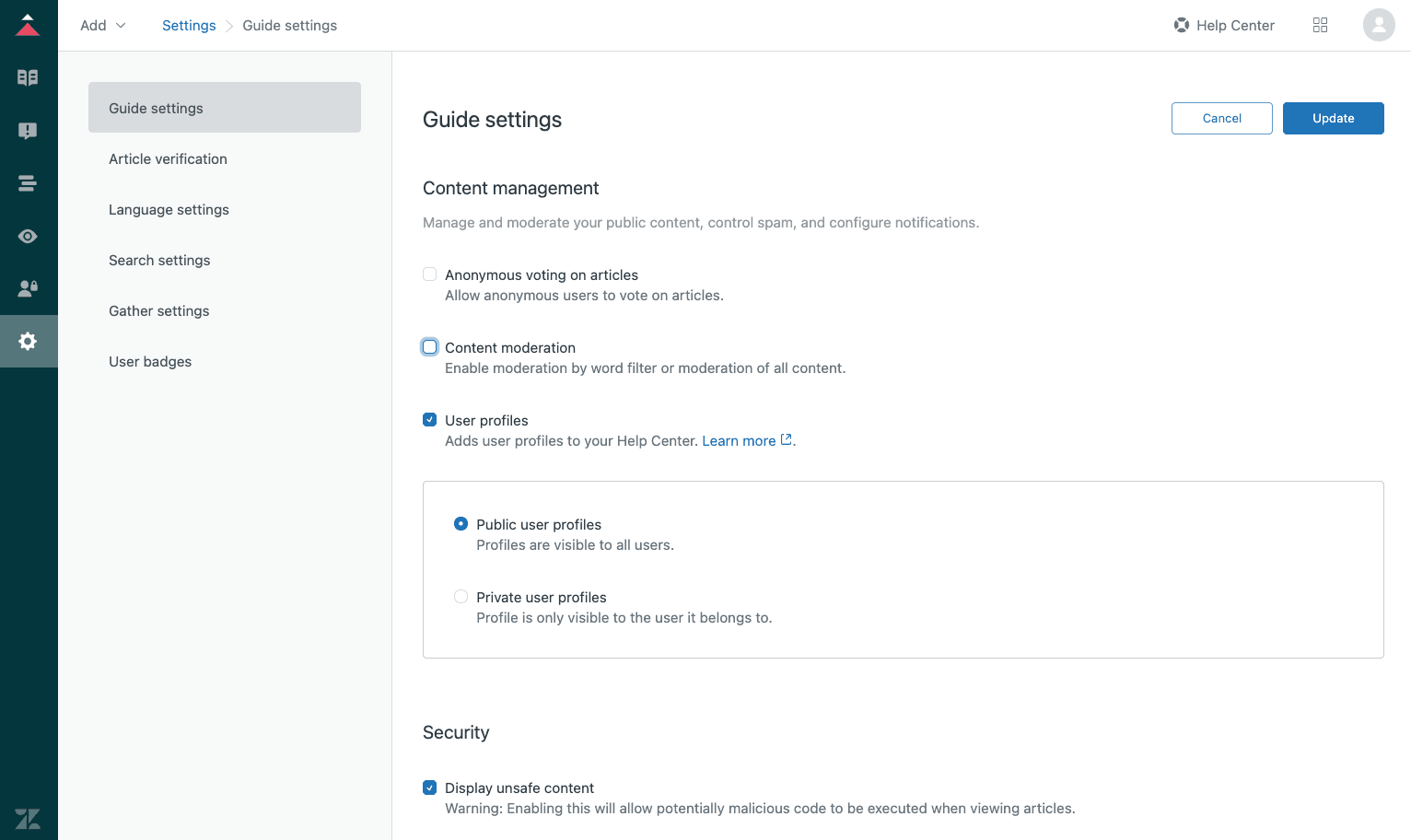
Task: Enable the Content moderation checkbox
Action: coord(429,346)
